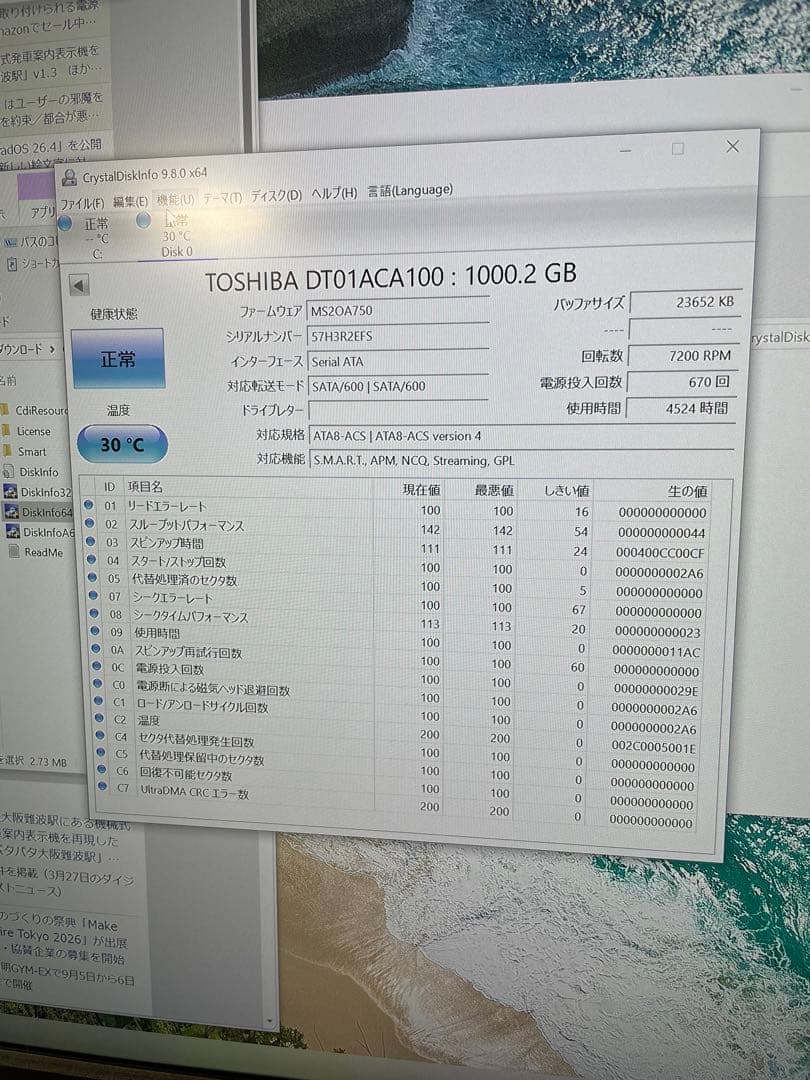Click status dot for 0C 電源投入回数

coord(97,666)
